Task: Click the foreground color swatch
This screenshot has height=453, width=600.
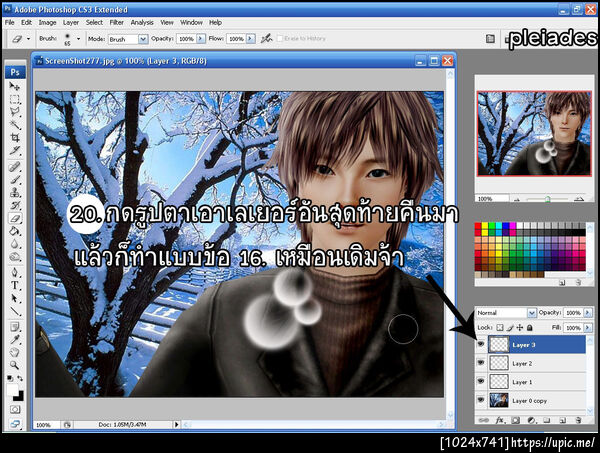Action: [12, 390]
